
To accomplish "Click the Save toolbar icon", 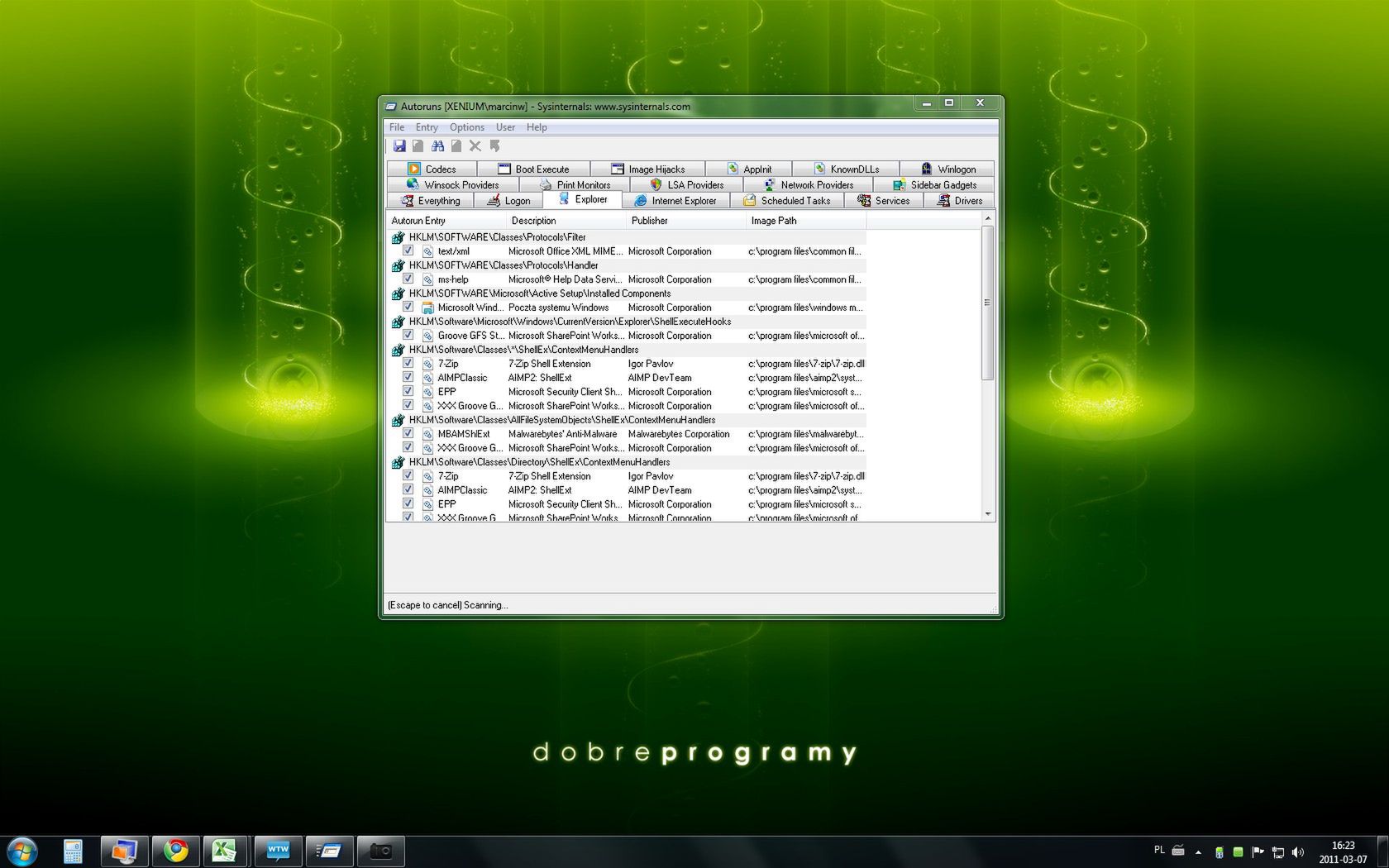I will point(399,146).
